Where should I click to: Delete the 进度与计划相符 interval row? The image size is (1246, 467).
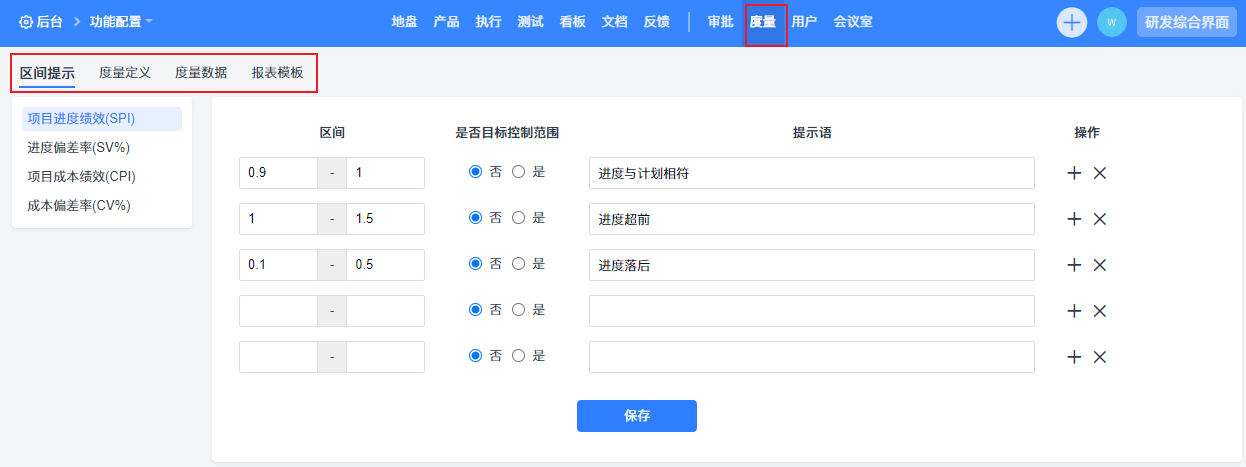[x=1099, y=173]
